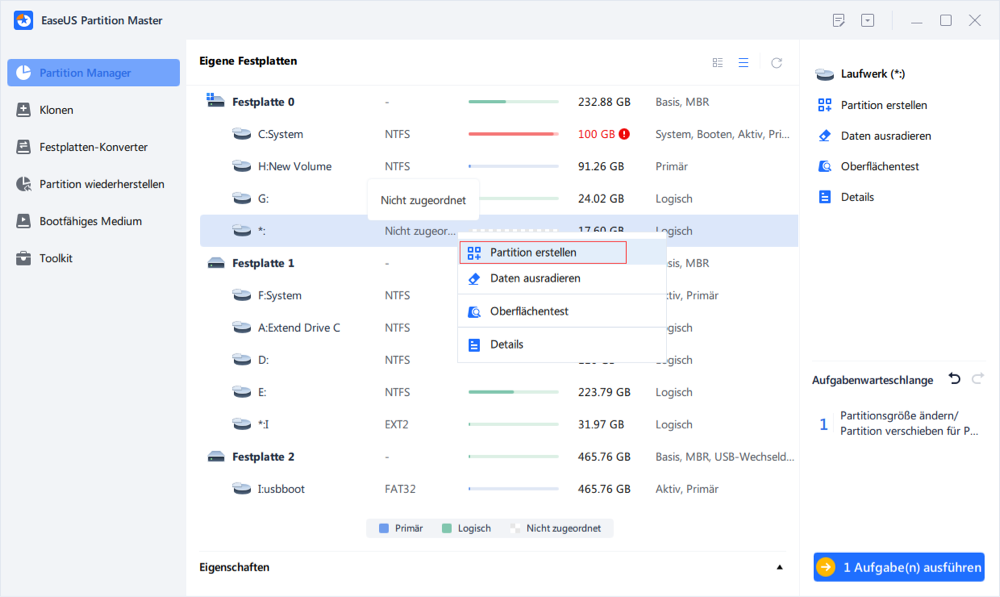The height and width of the screenshot is (597, 1000).
Task: Select the Festplatte 1 disk row
Action: (x=499, y=263)
